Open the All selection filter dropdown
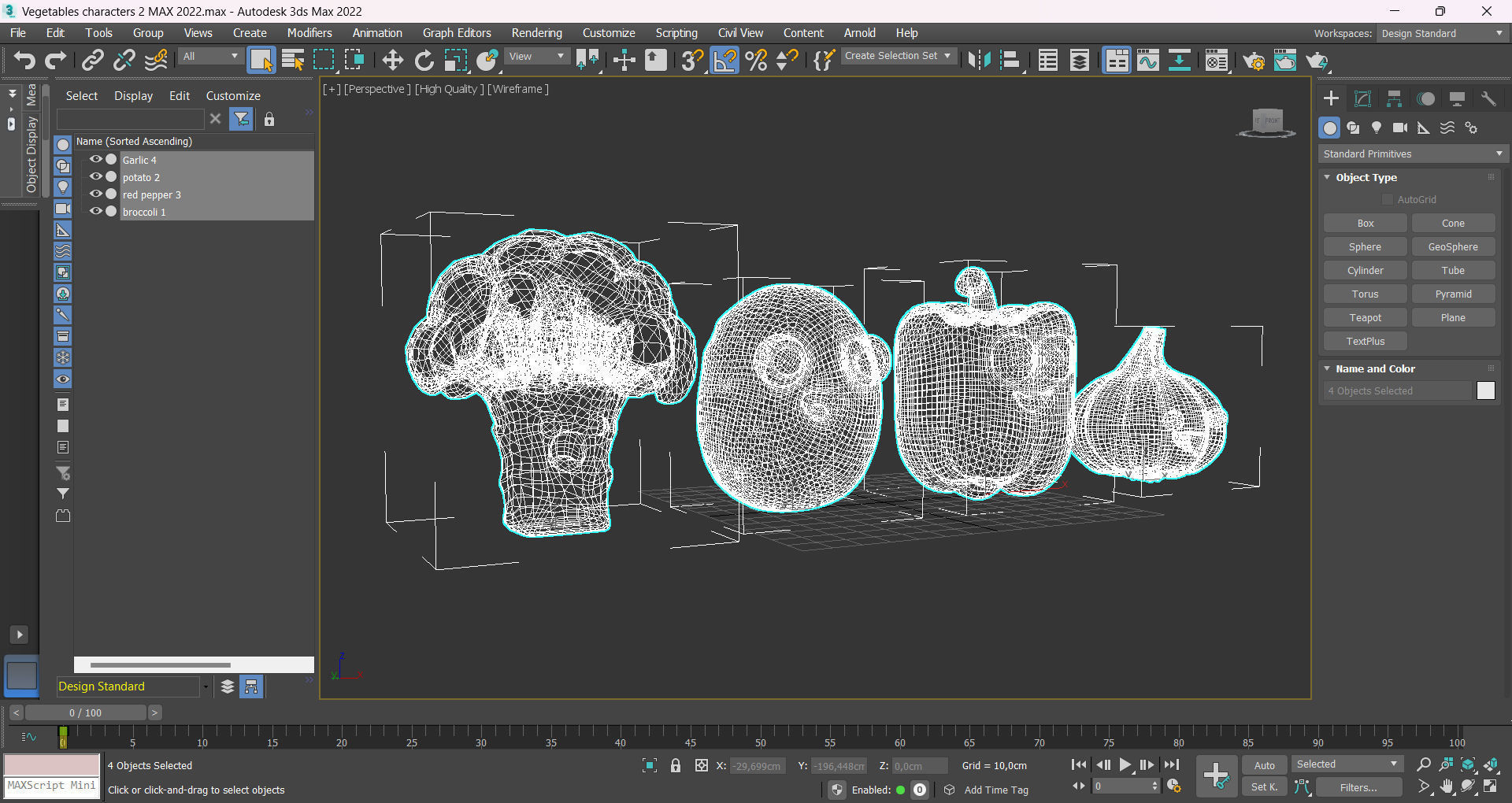The height and width of the screenshot is (803, 1512). click(209, 57)
